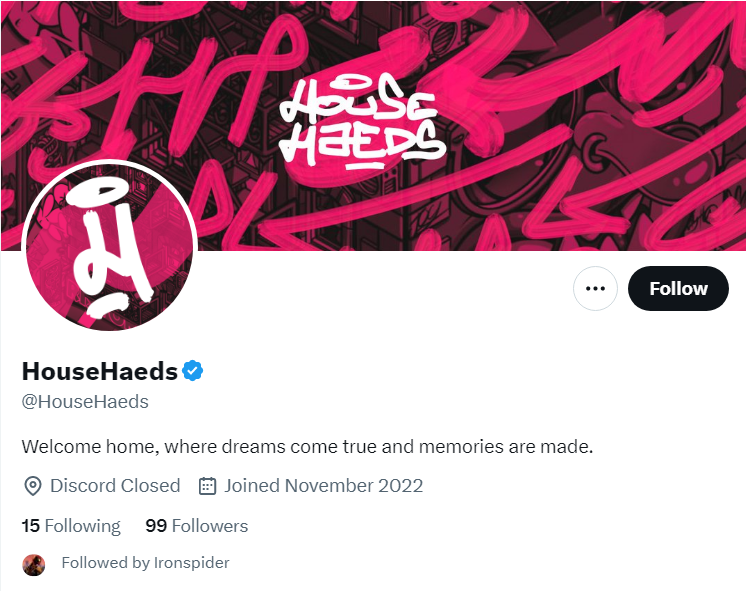
Task: Click the white HouseHaeds logo in banner
Action: pyautogui.click(x=363, y=123)
